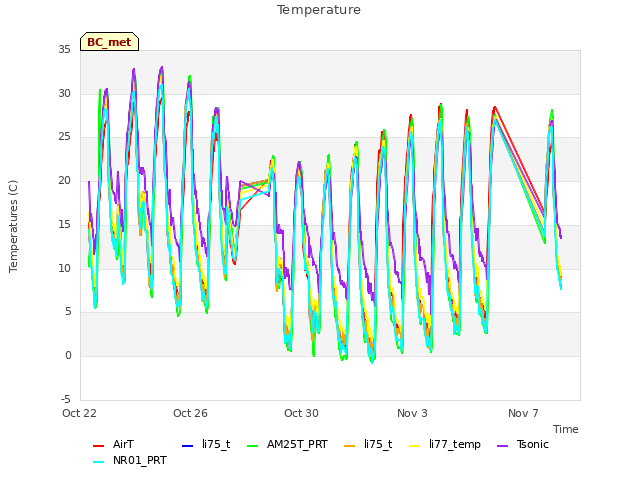Click the BC_met label tab
The width and height of the screenshot is (640, 480).
109,42
